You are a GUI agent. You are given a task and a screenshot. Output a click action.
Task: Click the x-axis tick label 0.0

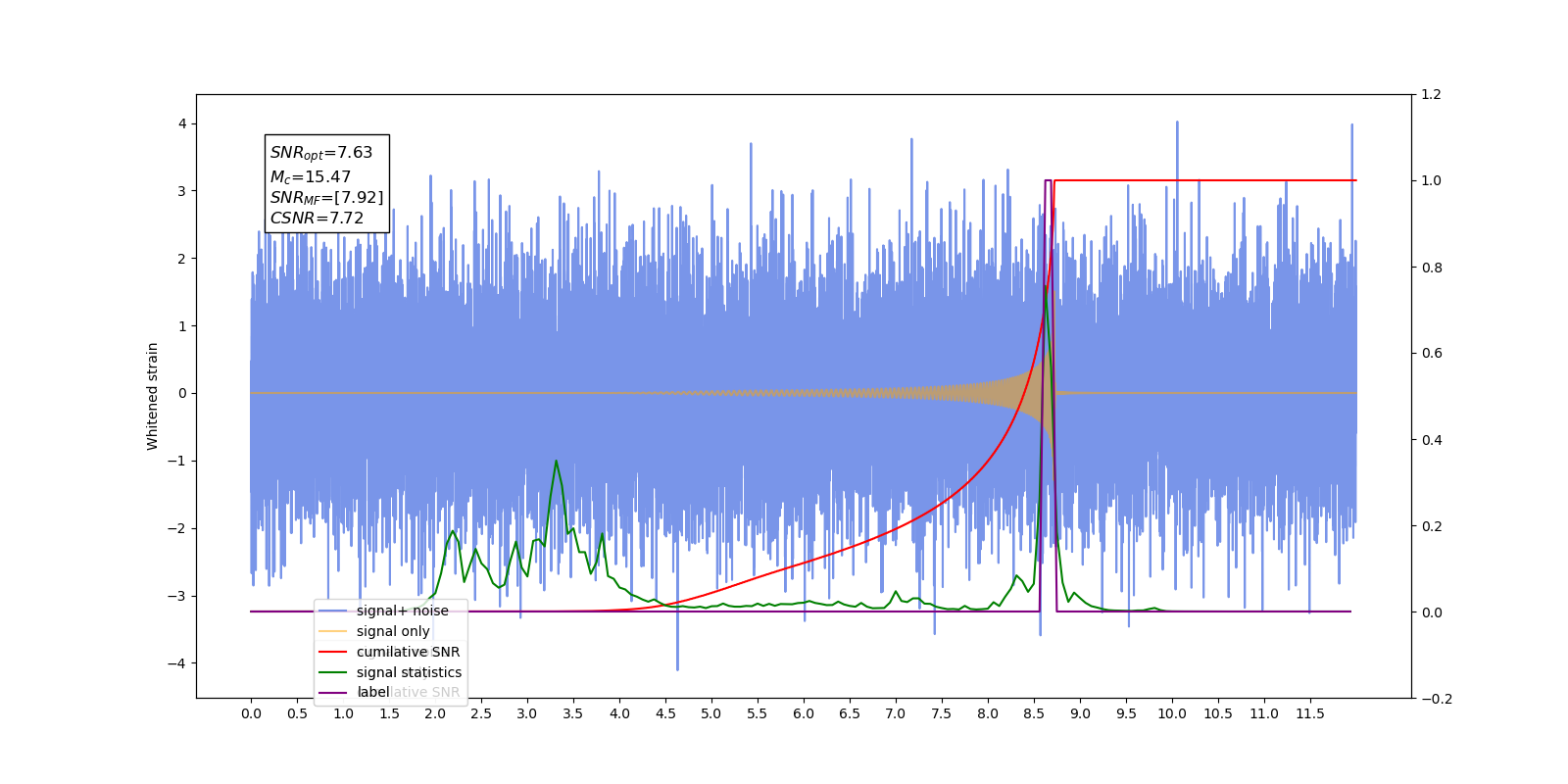click(251, 713)
